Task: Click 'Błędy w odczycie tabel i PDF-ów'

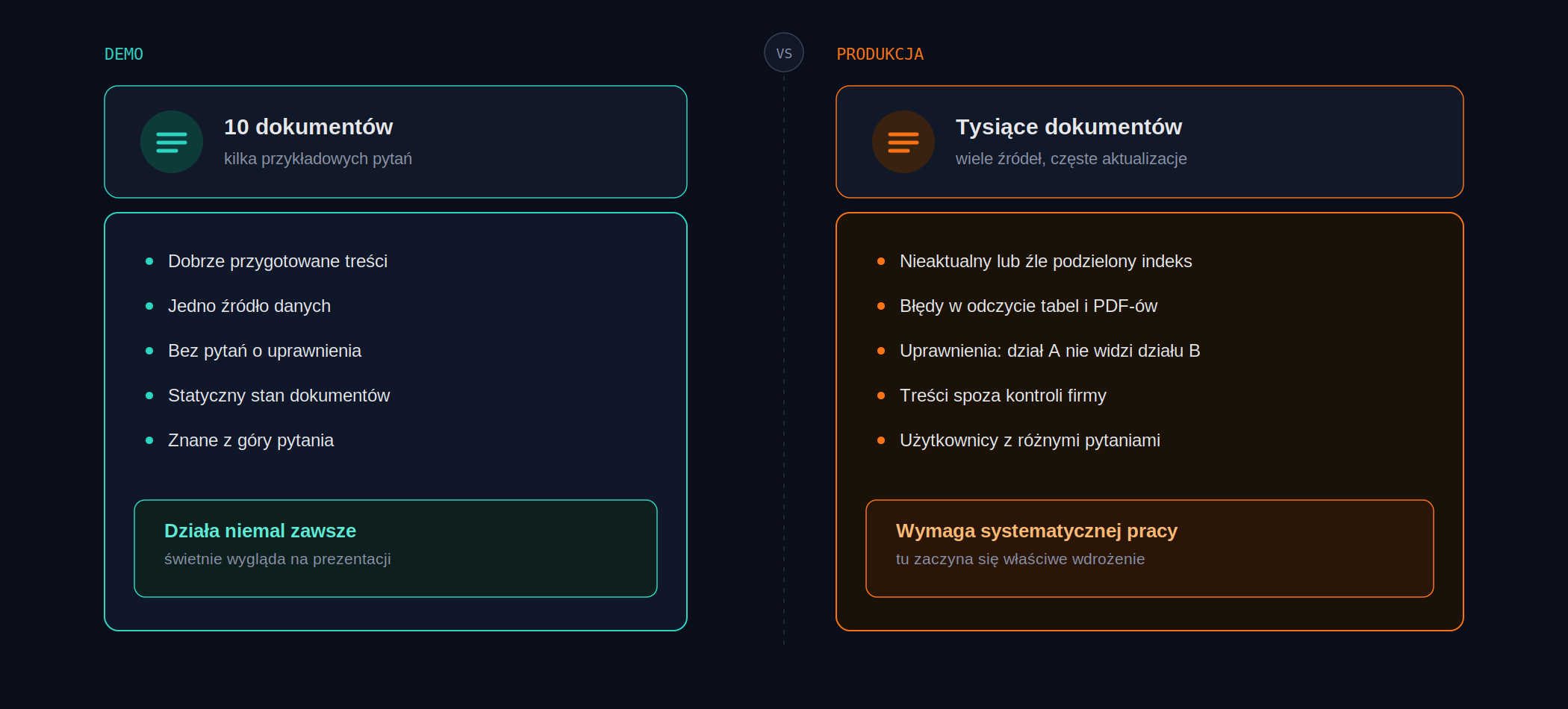Action: [x=1029, y=306]
